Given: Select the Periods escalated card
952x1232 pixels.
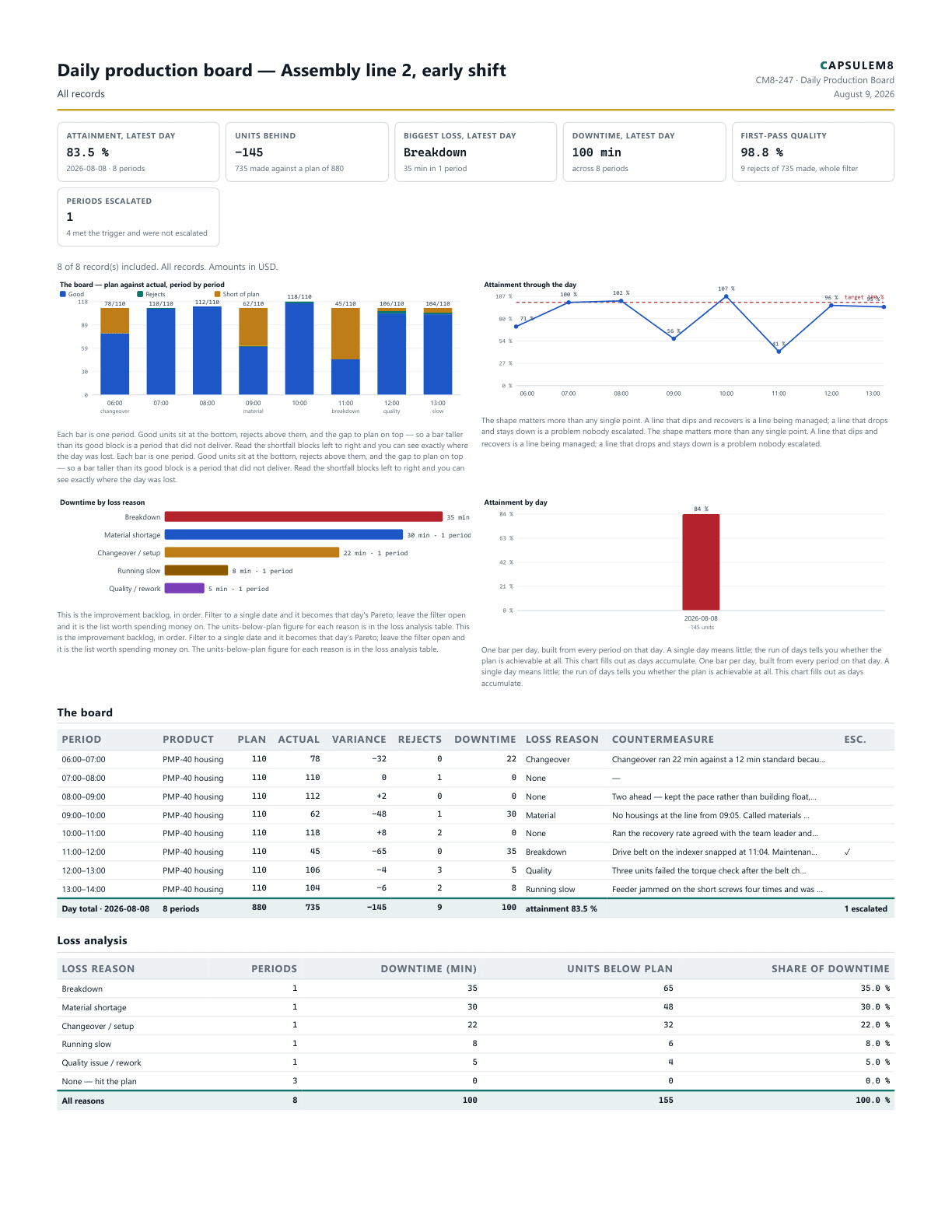Looking at the screenshot, I should 138,217.
